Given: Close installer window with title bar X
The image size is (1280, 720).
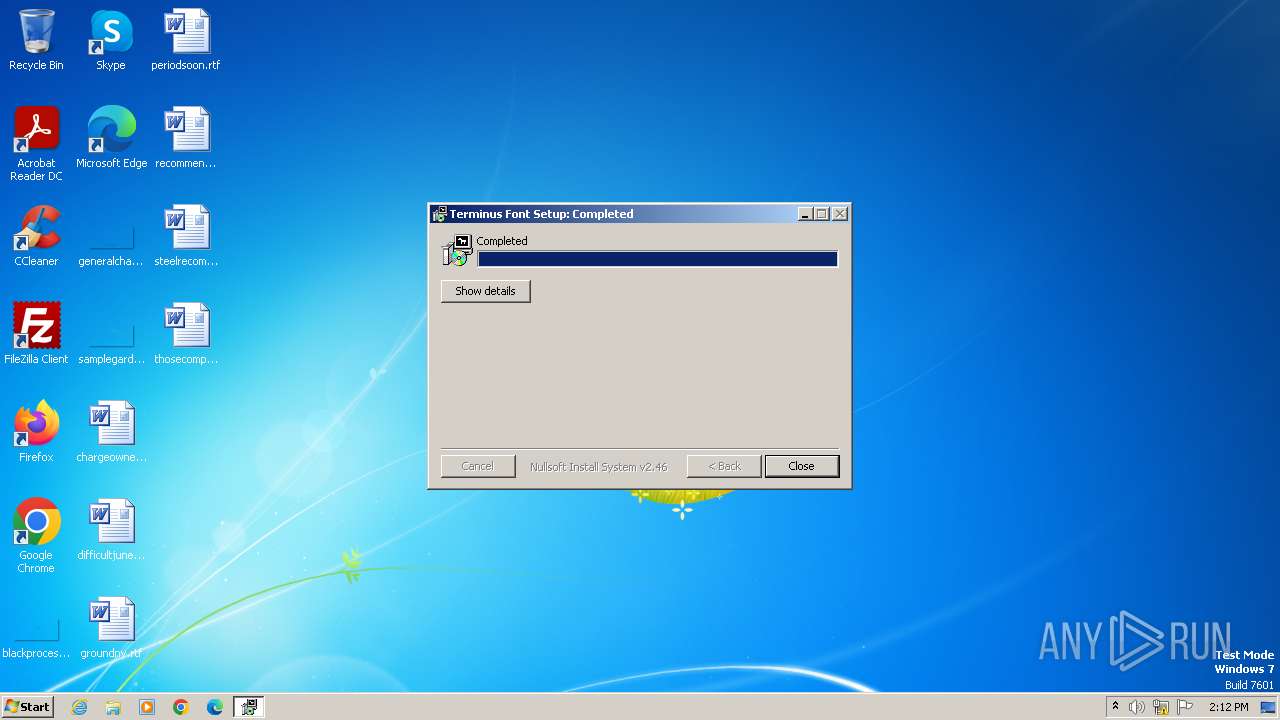Looking at the screenshot, I should 840,214.
